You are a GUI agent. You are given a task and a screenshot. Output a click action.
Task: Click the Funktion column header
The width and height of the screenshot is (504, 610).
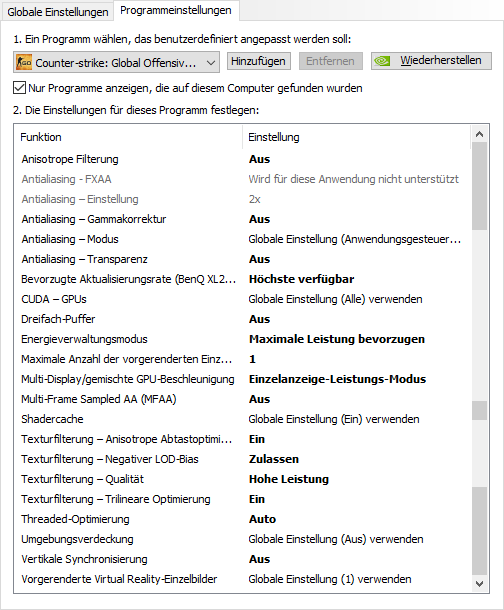point(128,137)
